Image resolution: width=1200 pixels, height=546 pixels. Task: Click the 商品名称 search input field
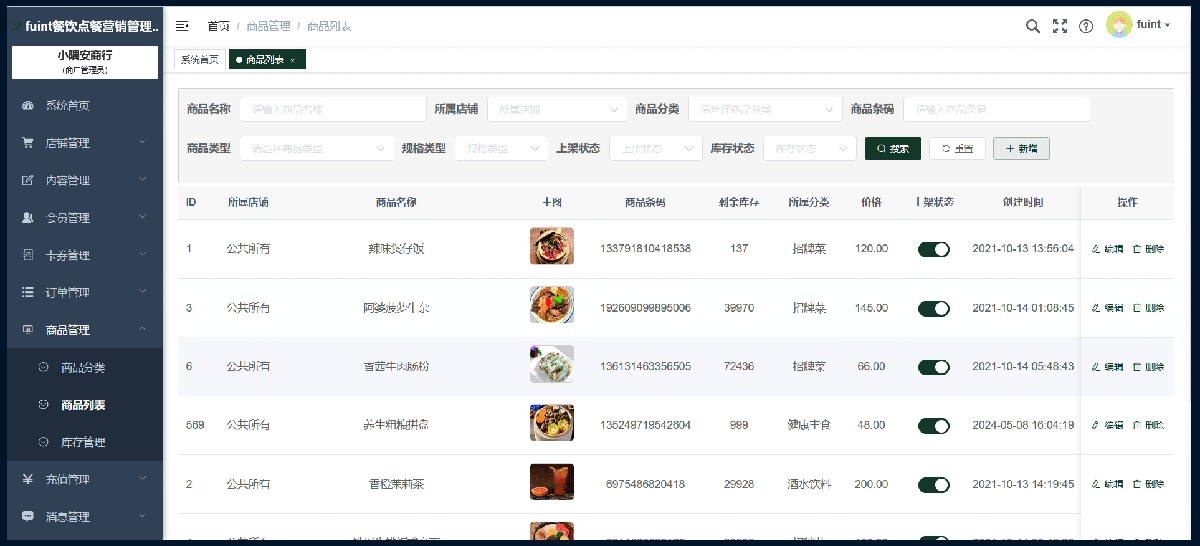pyautogui.click(x=333, y=109)
